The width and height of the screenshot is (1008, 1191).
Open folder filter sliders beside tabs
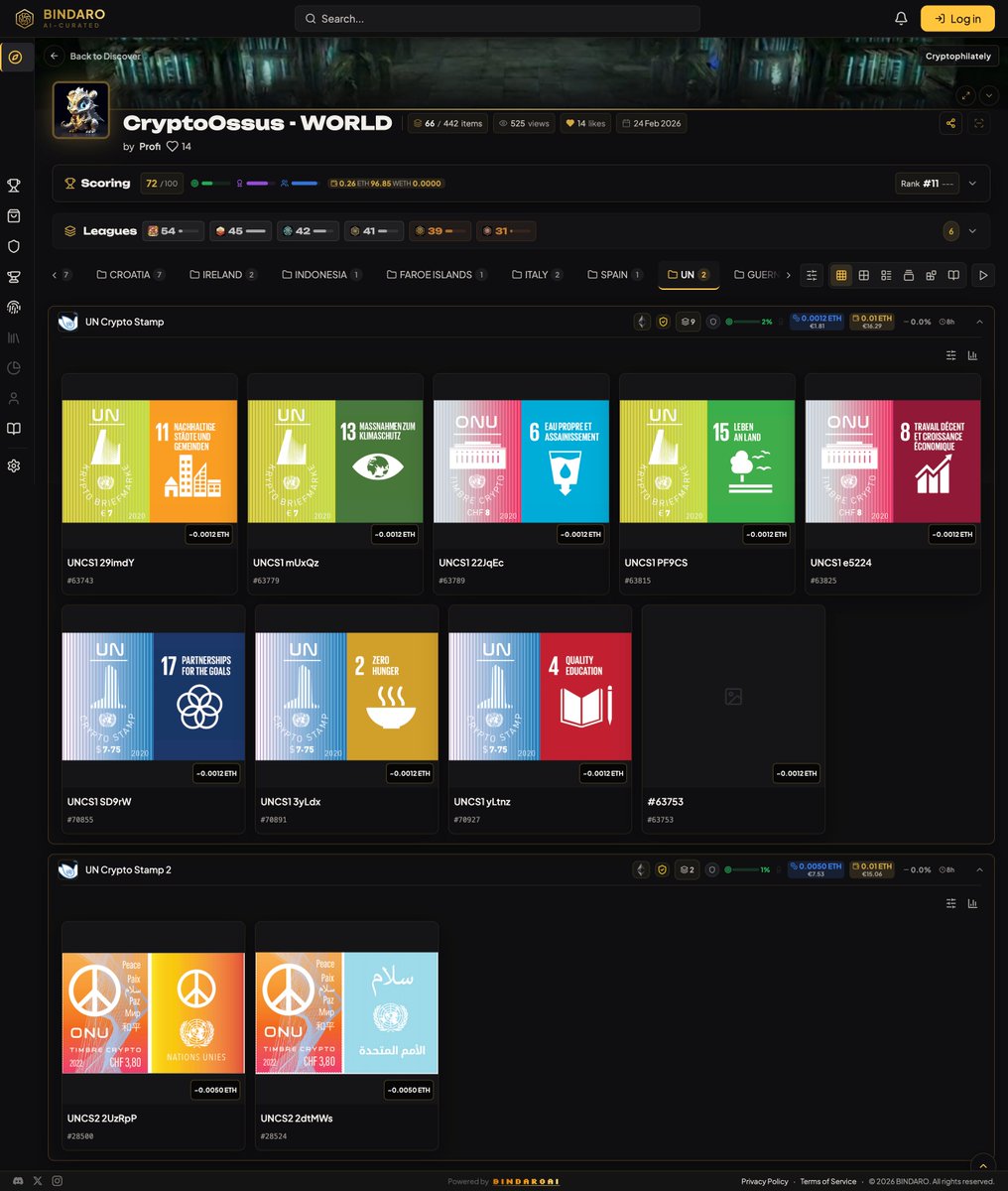tap(812, 275)
